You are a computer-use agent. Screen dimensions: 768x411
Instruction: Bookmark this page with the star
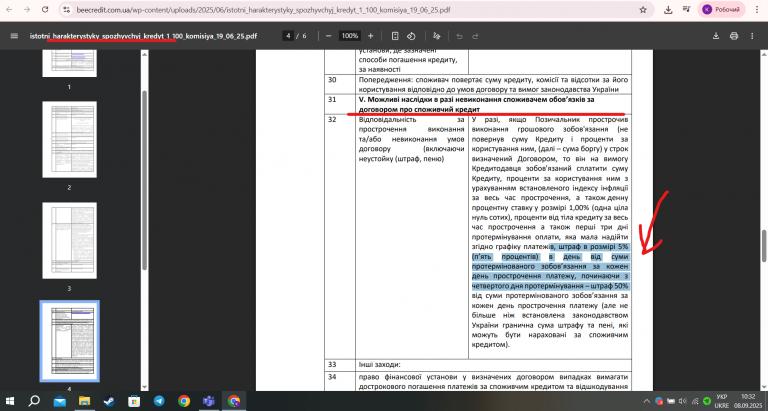pyautogui.click(x=643, y=10)
